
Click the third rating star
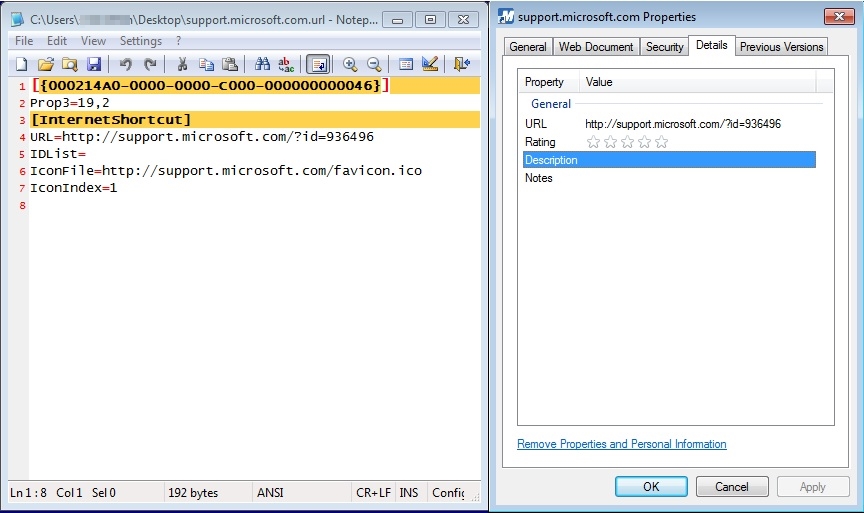pyautogui.click(x=628, y=142)
